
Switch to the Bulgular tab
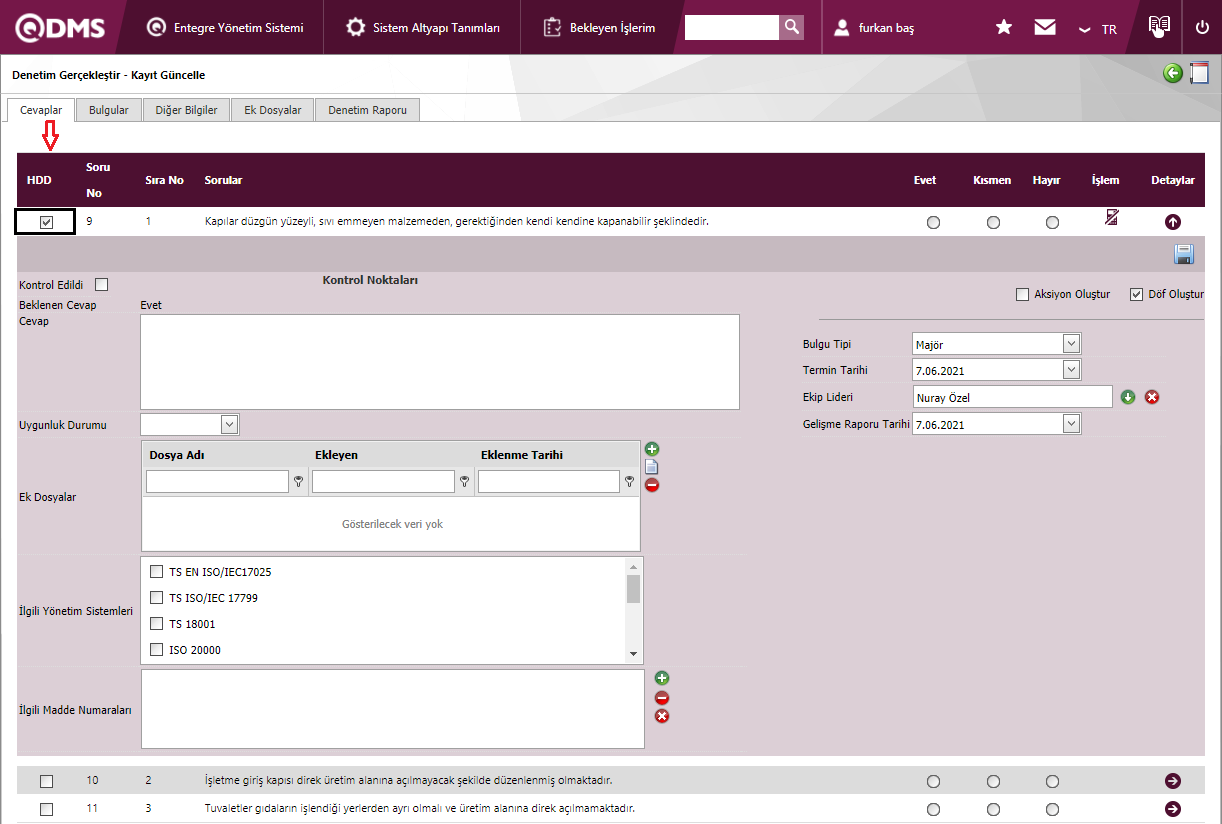[109, 110]
